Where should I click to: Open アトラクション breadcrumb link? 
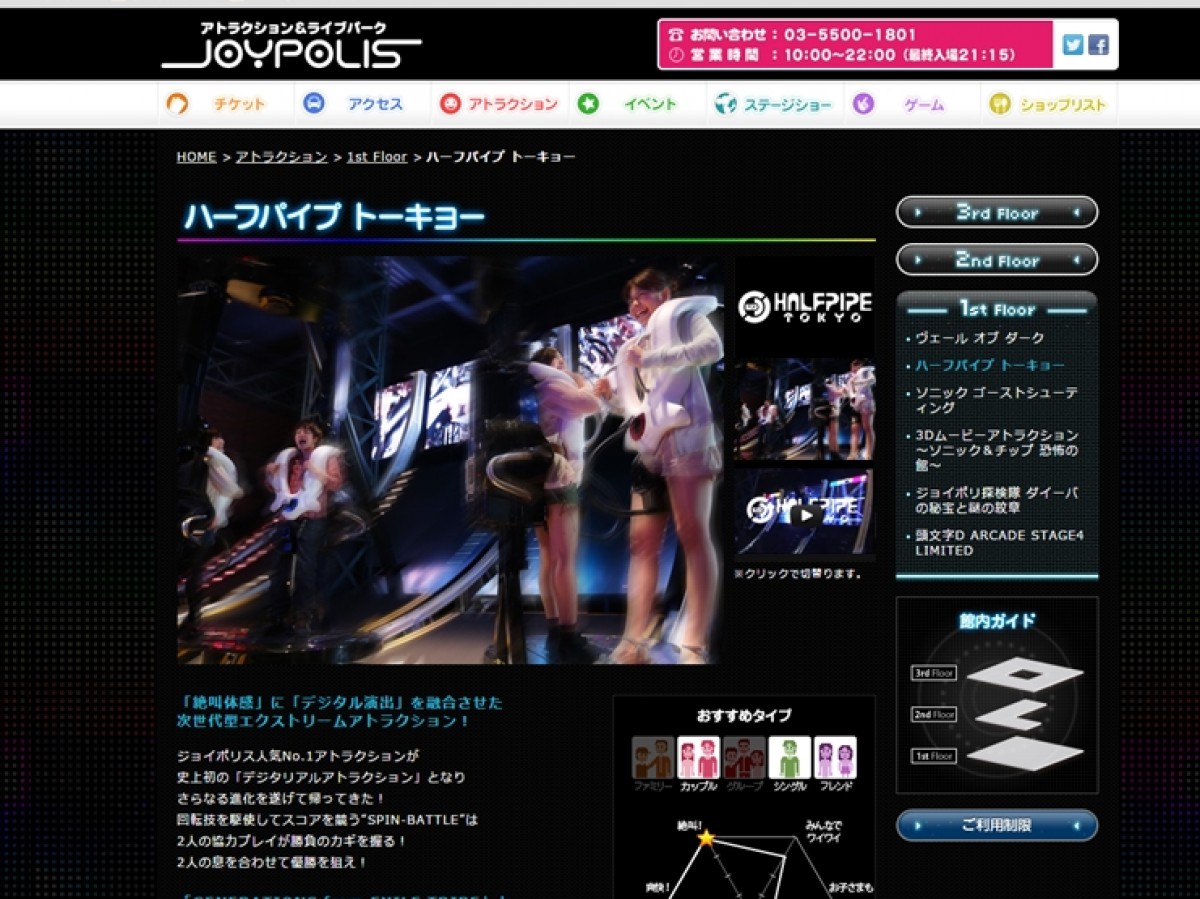coord(281,157)
